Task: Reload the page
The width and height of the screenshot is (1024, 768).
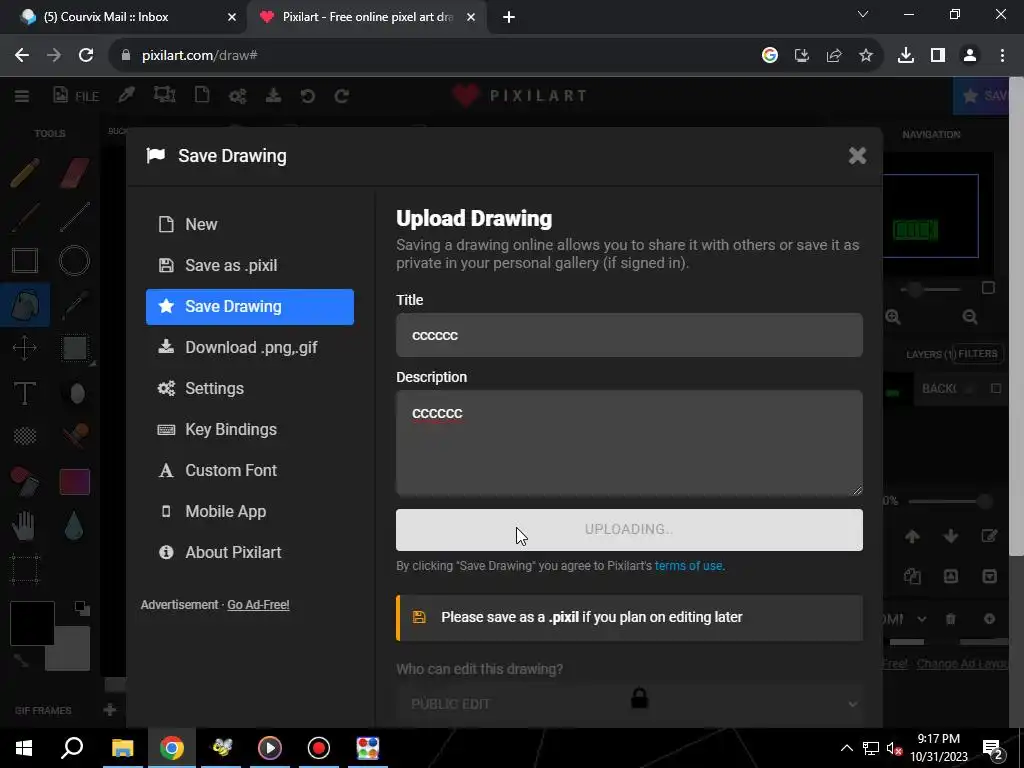Action: pos(86,56)
